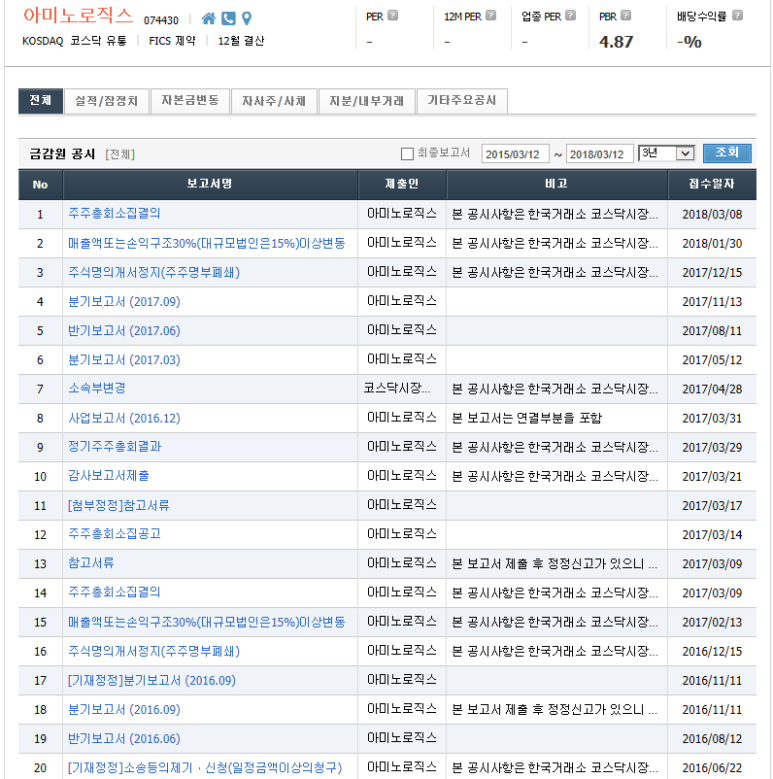Screen dimensions: 773x779
Task: Open the 감사보고서제출 report link
Action: (108, 476)
